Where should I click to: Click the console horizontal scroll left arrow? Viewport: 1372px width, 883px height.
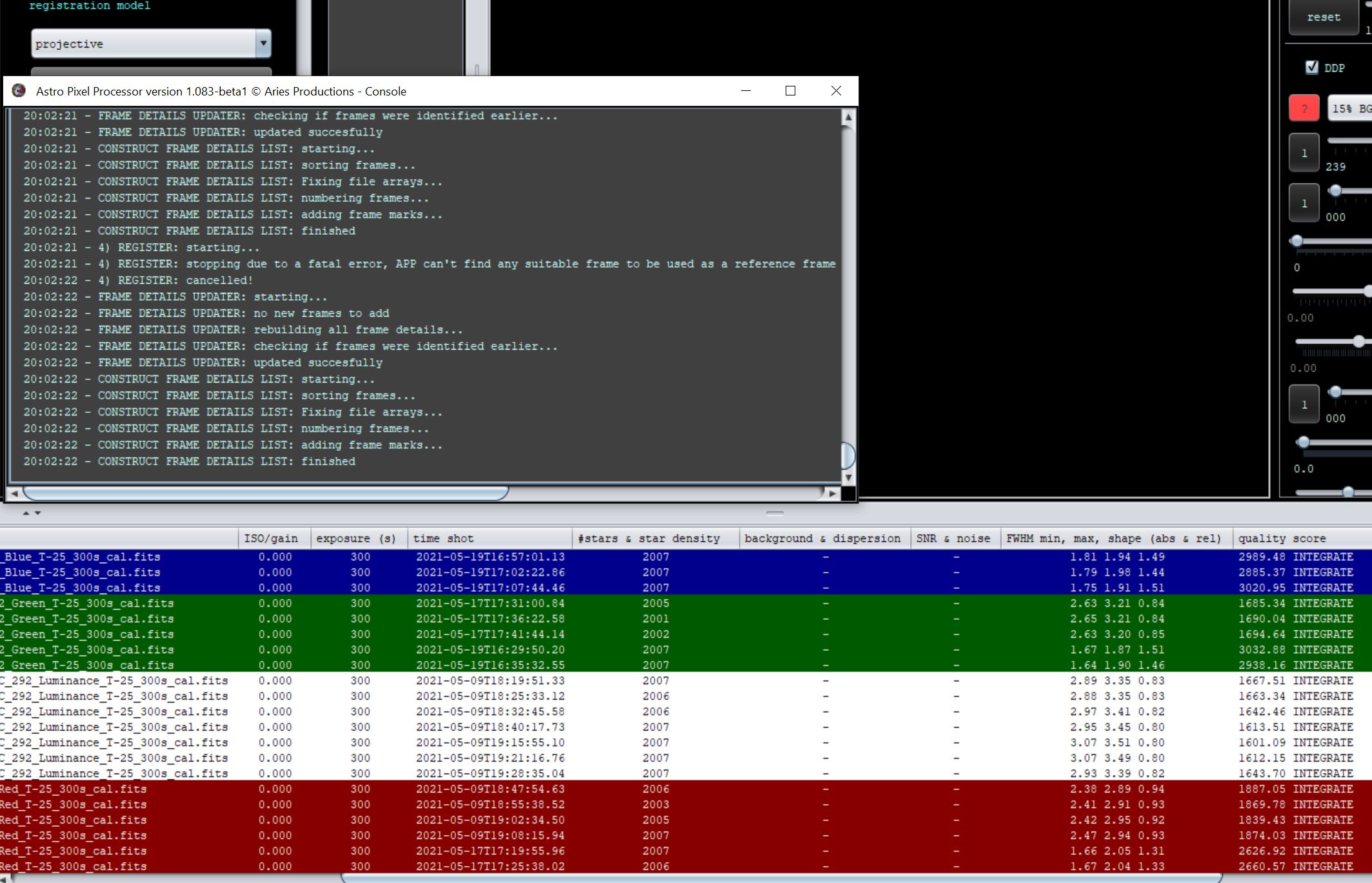(x=14, y=493)
